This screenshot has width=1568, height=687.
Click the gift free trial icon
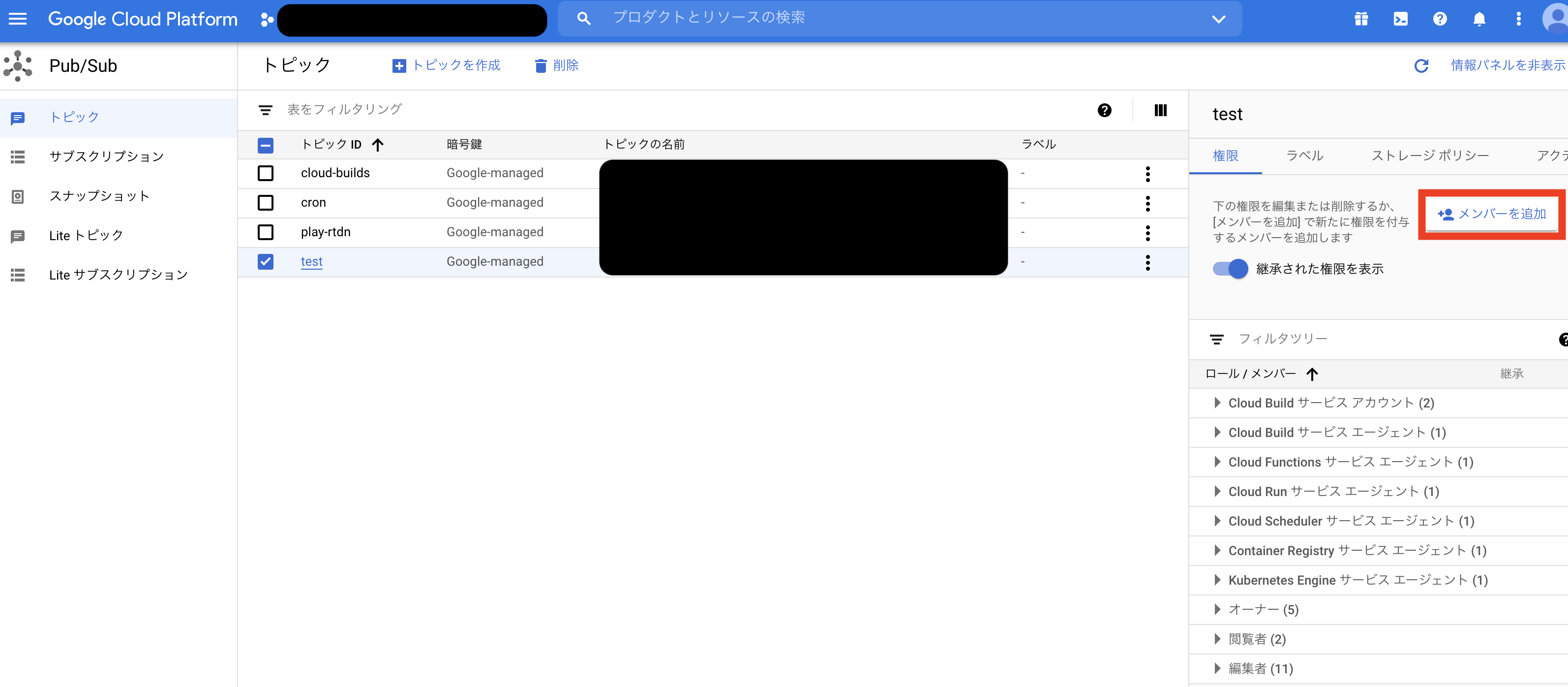[1361, 19]
